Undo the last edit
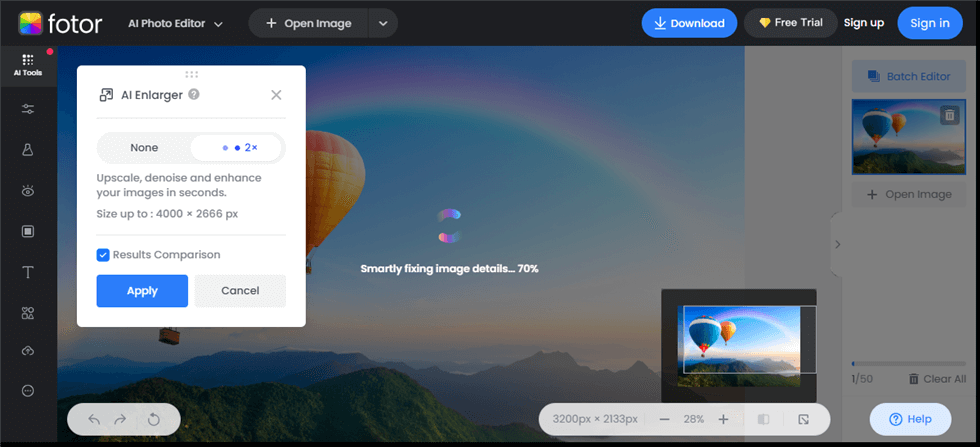The height and width of the screenshot is (447, 980). click(94, 419)
